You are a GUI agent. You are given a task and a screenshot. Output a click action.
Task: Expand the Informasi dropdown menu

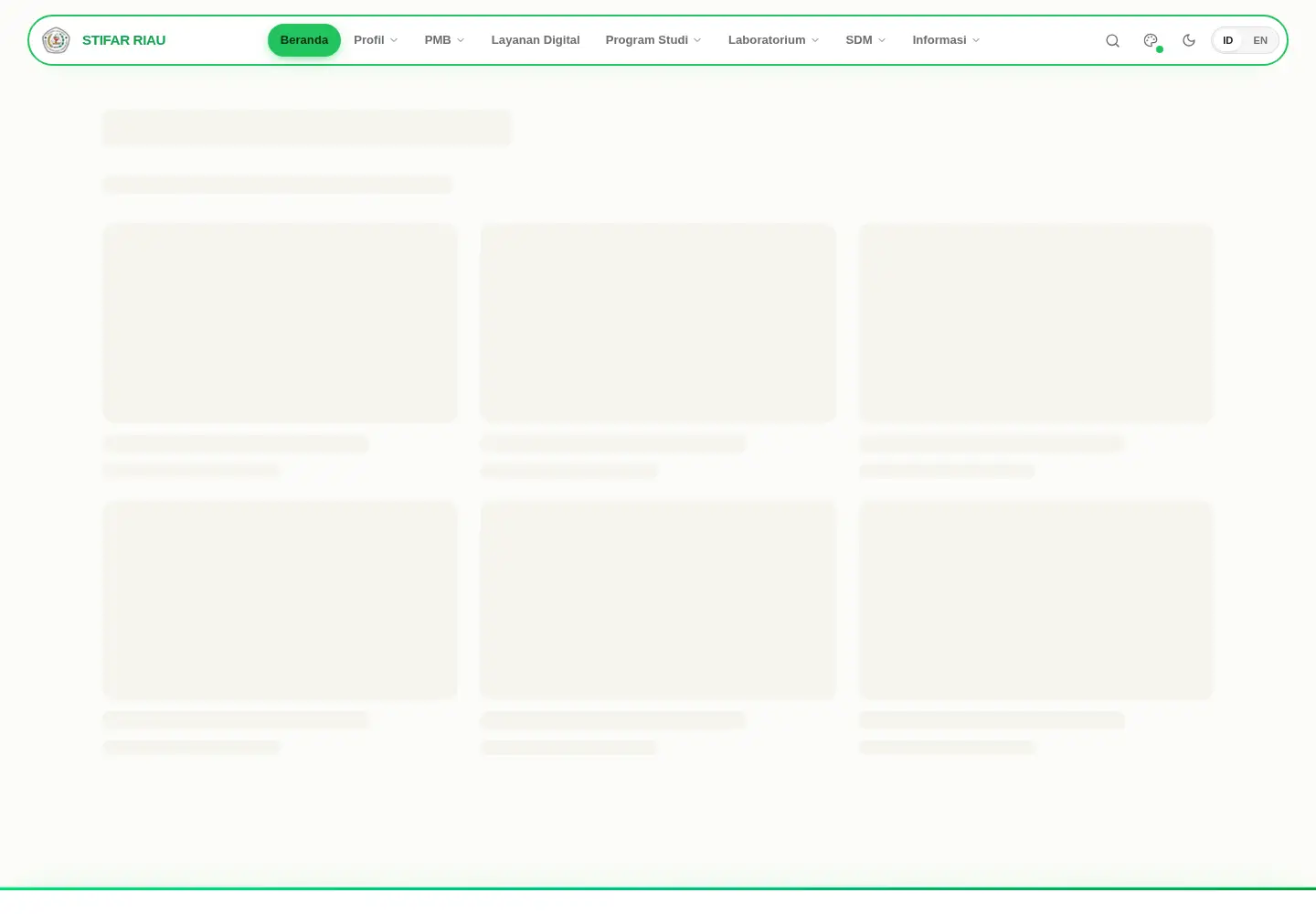[x=946, y=40]
